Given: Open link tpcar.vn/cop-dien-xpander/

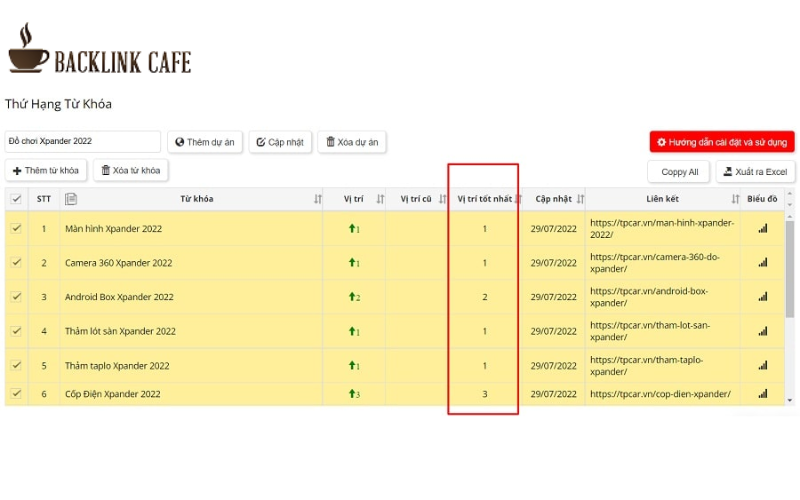Looking at the screenshot, I should click(660, 394).
